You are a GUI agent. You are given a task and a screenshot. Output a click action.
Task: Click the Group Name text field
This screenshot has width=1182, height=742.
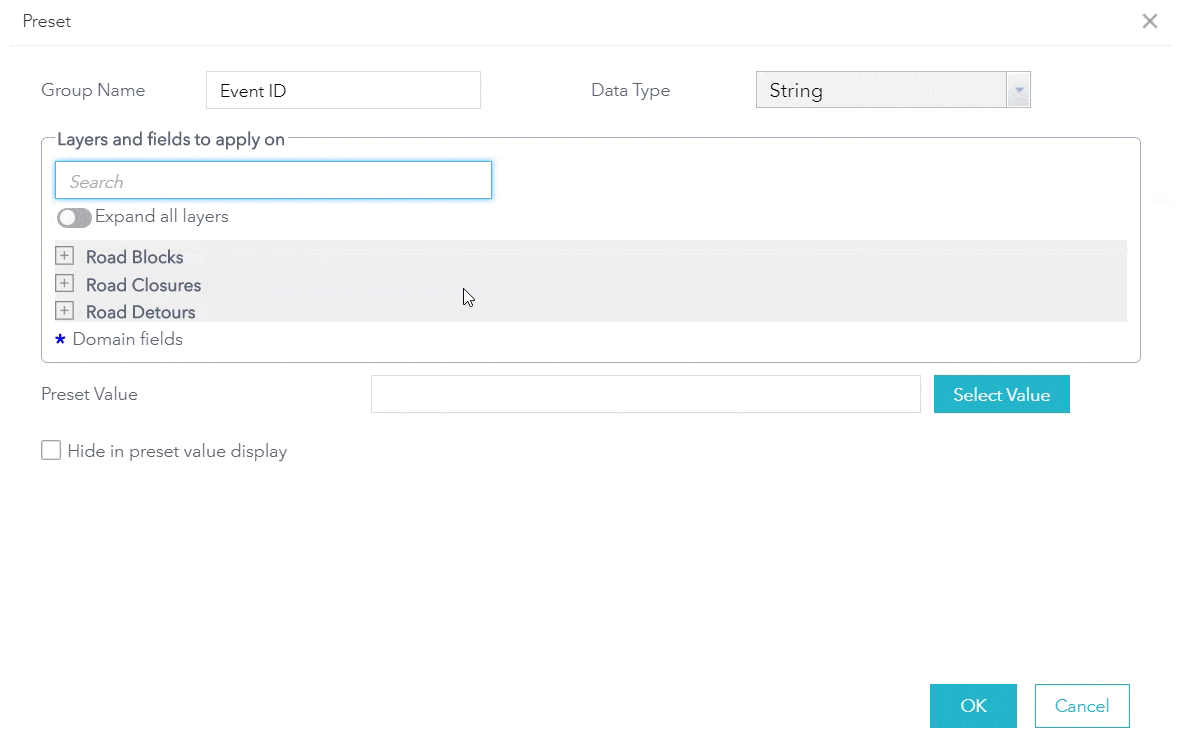click(343, 90)
